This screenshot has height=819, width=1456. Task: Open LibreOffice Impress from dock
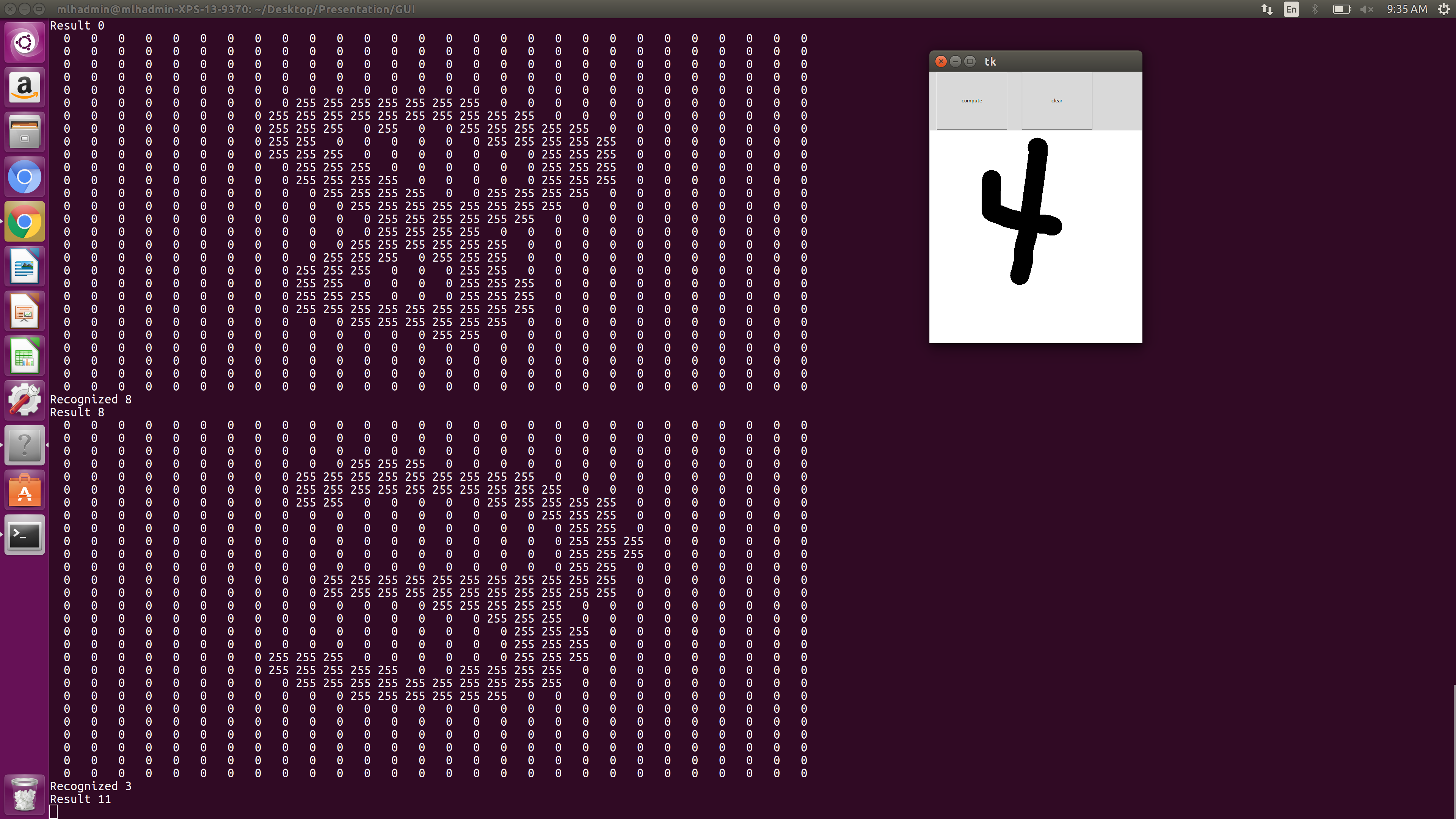click(x=24, y=311)
